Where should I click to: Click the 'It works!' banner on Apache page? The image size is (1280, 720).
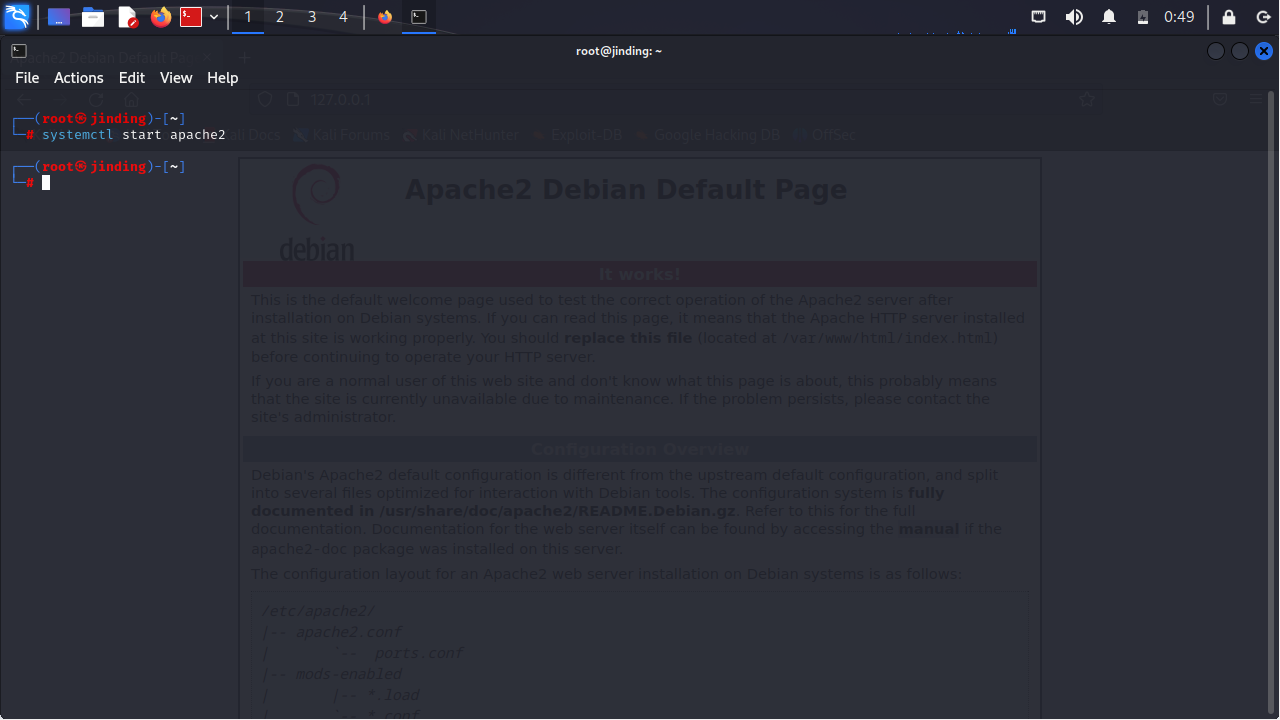[640, 274]
